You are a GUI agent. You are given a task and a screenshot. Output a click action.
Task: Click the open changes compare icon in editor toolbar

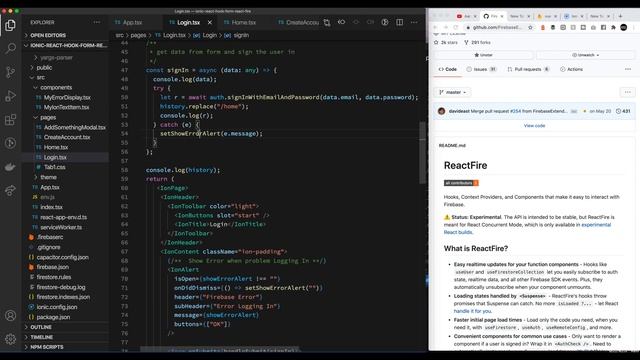tap(327, 22)
